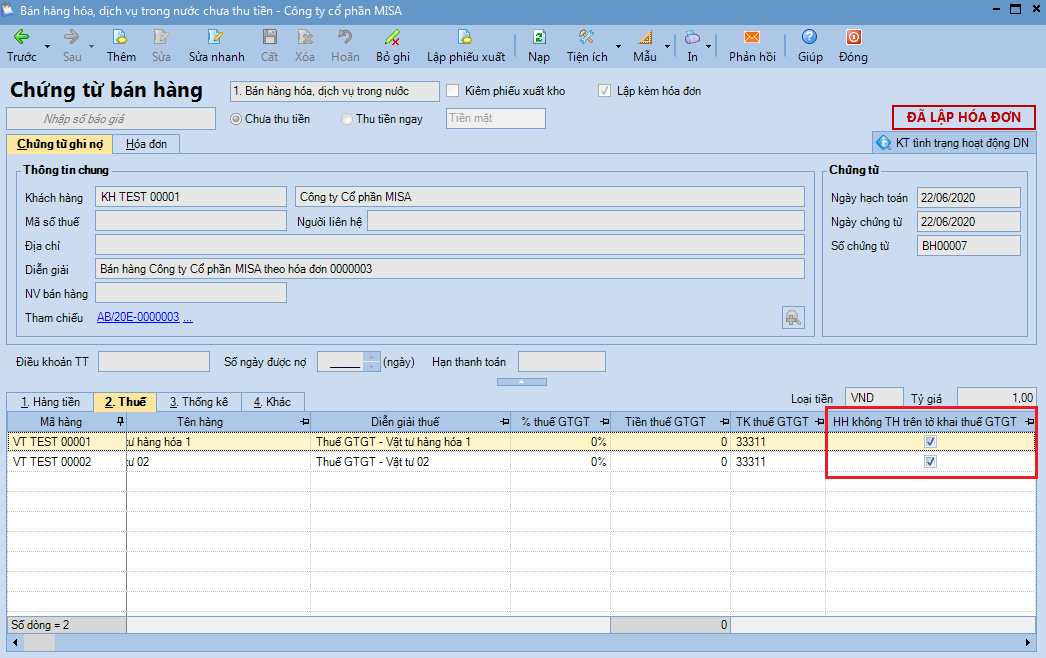Pin the Tên hàng column
Viewport: 1046px width, 658px height.
[x=305, y=422]
